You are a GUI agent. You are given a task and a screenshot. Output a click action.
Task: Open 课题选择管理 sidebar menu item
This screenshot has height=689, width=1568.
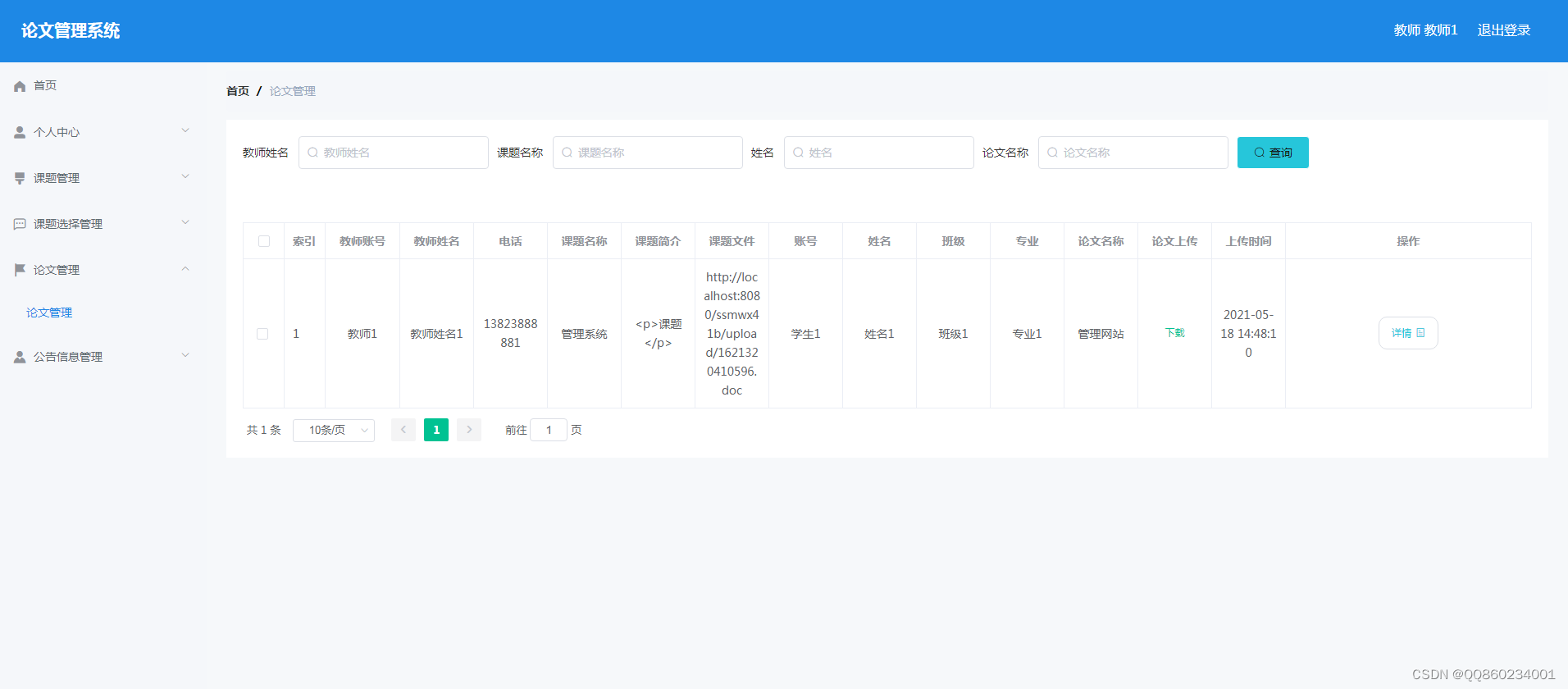coord(103,224)
